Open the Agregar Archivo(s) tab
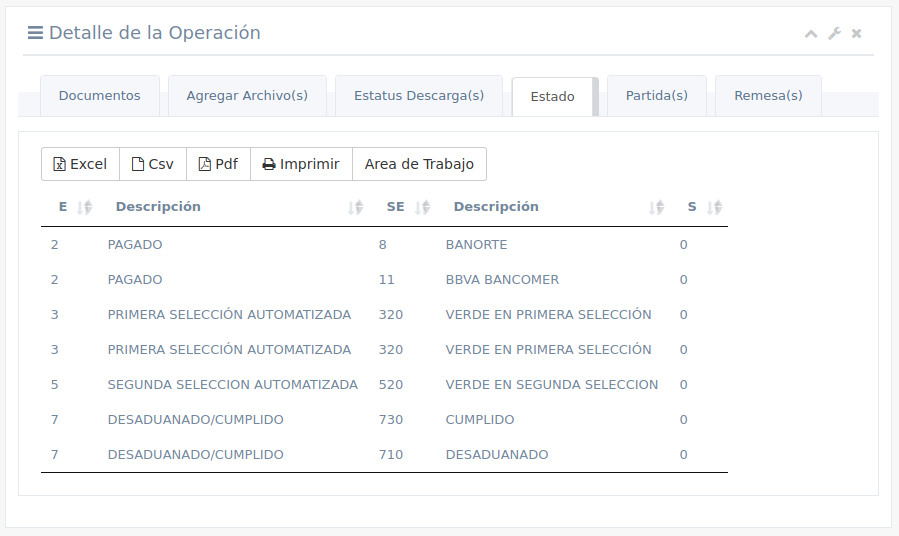Screen dimensions: 899x536 (247, 96)
